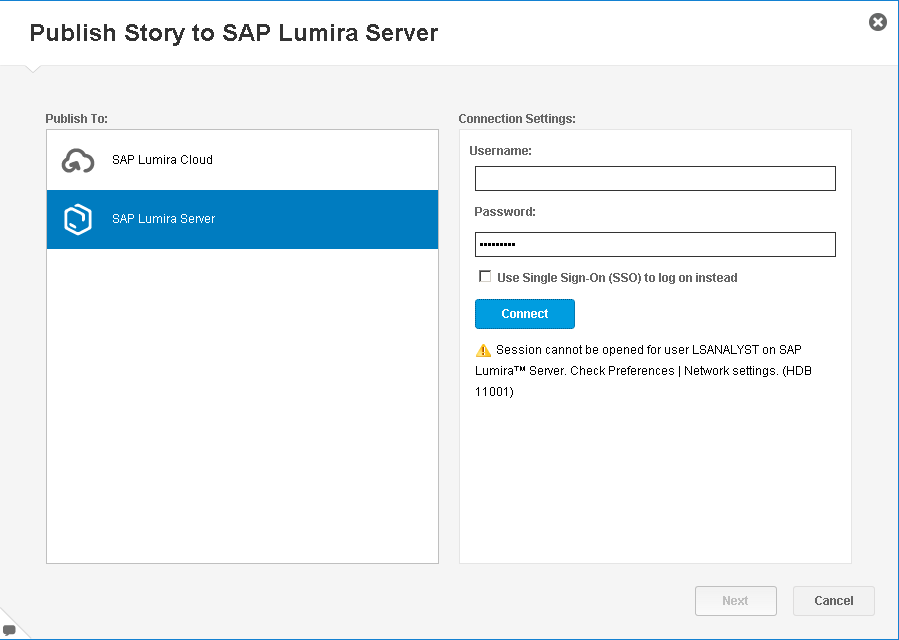Click the Next button
Viewport: 899px width, 640px height.
736,600
